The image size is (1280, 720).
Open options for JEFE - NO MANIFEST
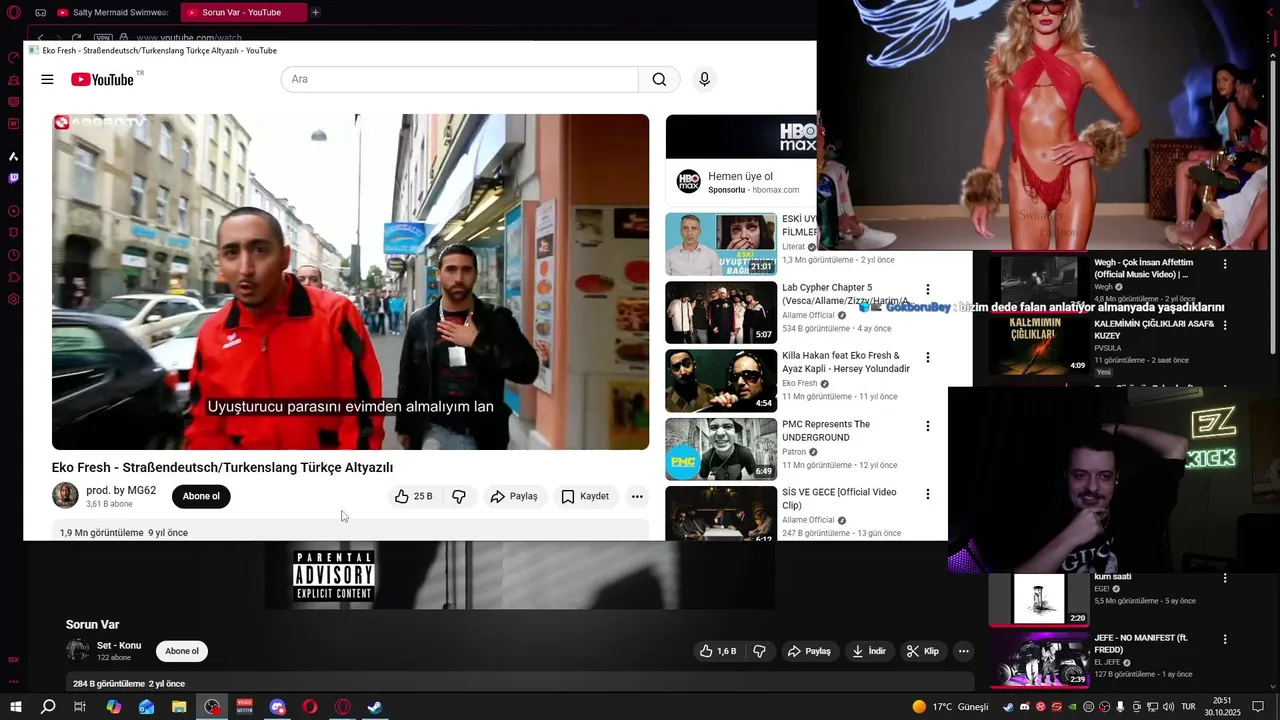1225,639
